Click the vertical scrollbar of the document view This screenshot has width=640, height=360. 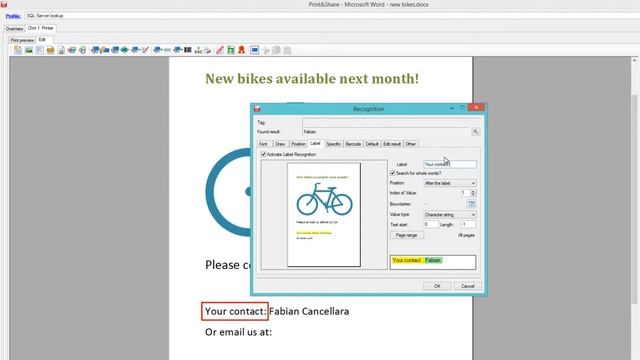(x=634, y=199)
